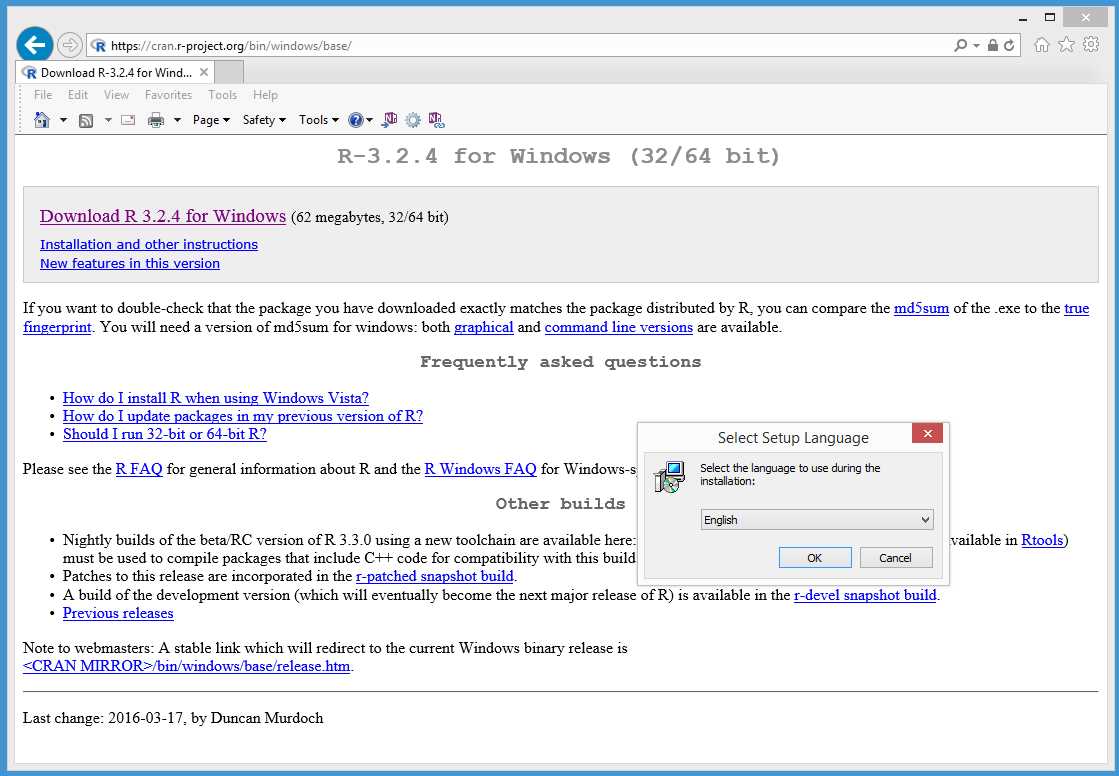
Task: Click the graphical md5sum link
Action: click(x=483, y=327)
